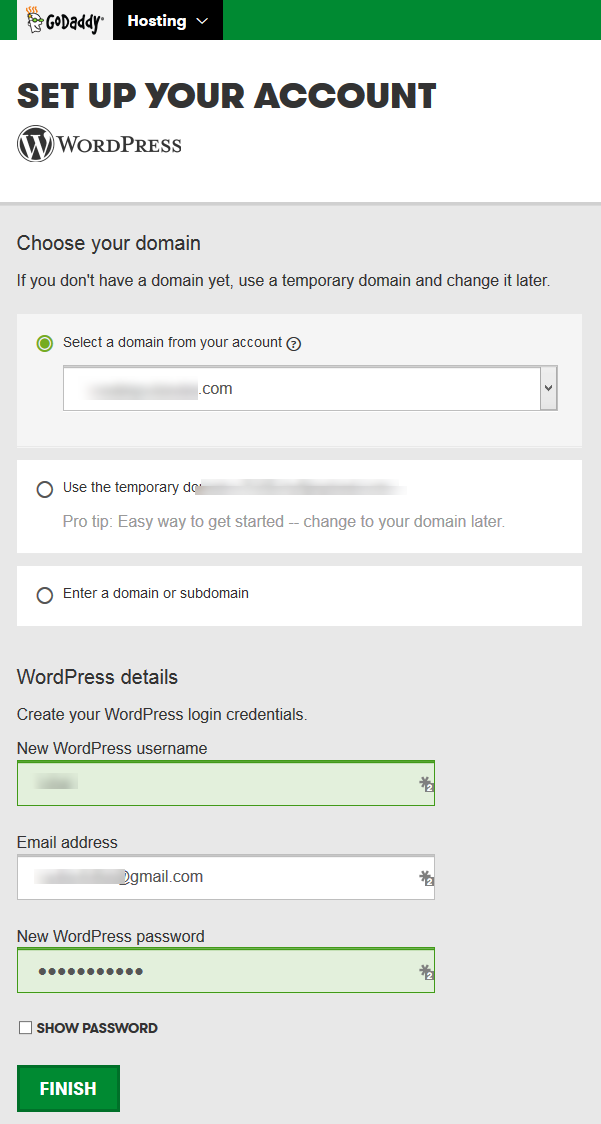
Task: Click password manager icon in password field
Action: click(x=426, y=972)
